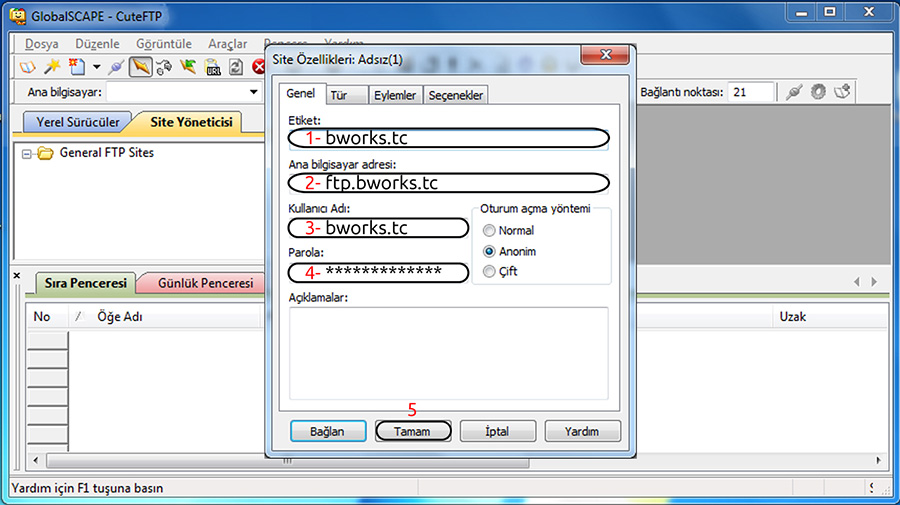This screenshot has width=900, height=505.
Task: Open the Site Manager book icon
Action: pos(27,67)
